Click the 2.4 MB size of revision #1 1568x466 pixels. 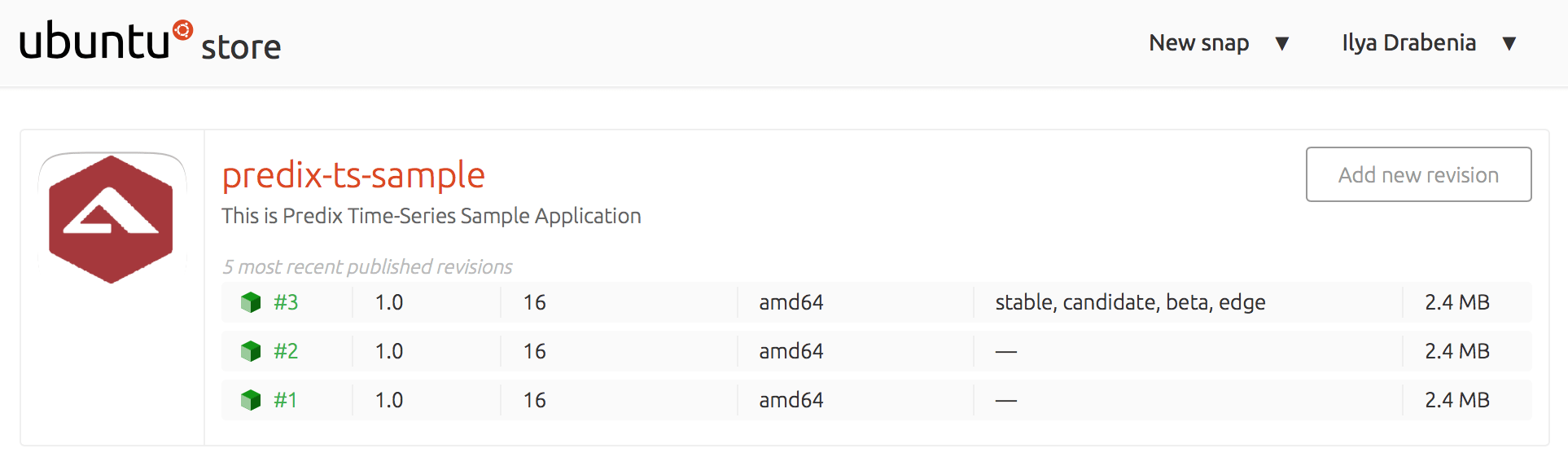click(x=1456, y=400)
